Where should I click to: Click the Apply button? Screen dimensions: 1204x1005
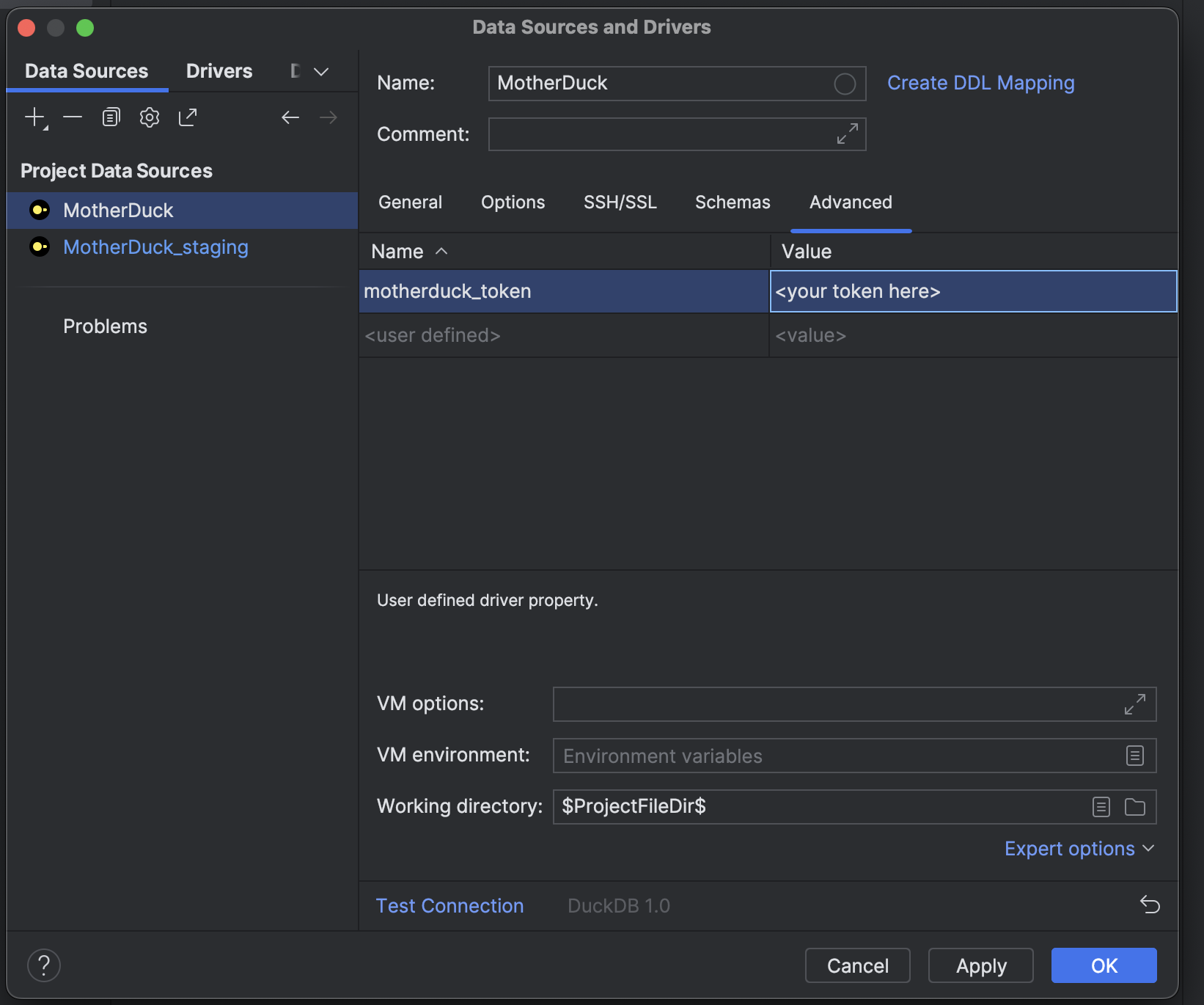click(x=981, y=965)
